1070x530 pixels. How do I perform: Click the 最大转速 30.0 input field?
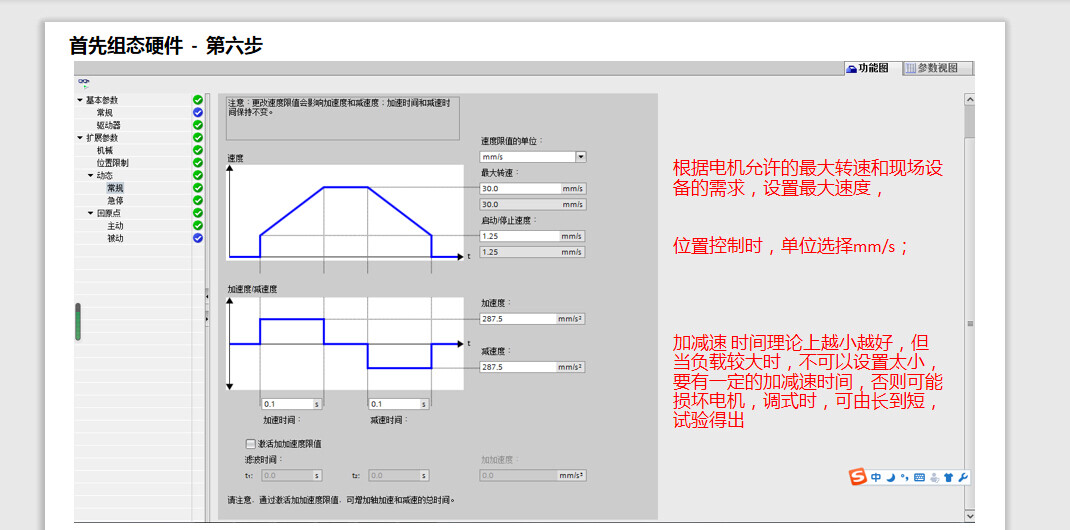(x=532, y=188)
